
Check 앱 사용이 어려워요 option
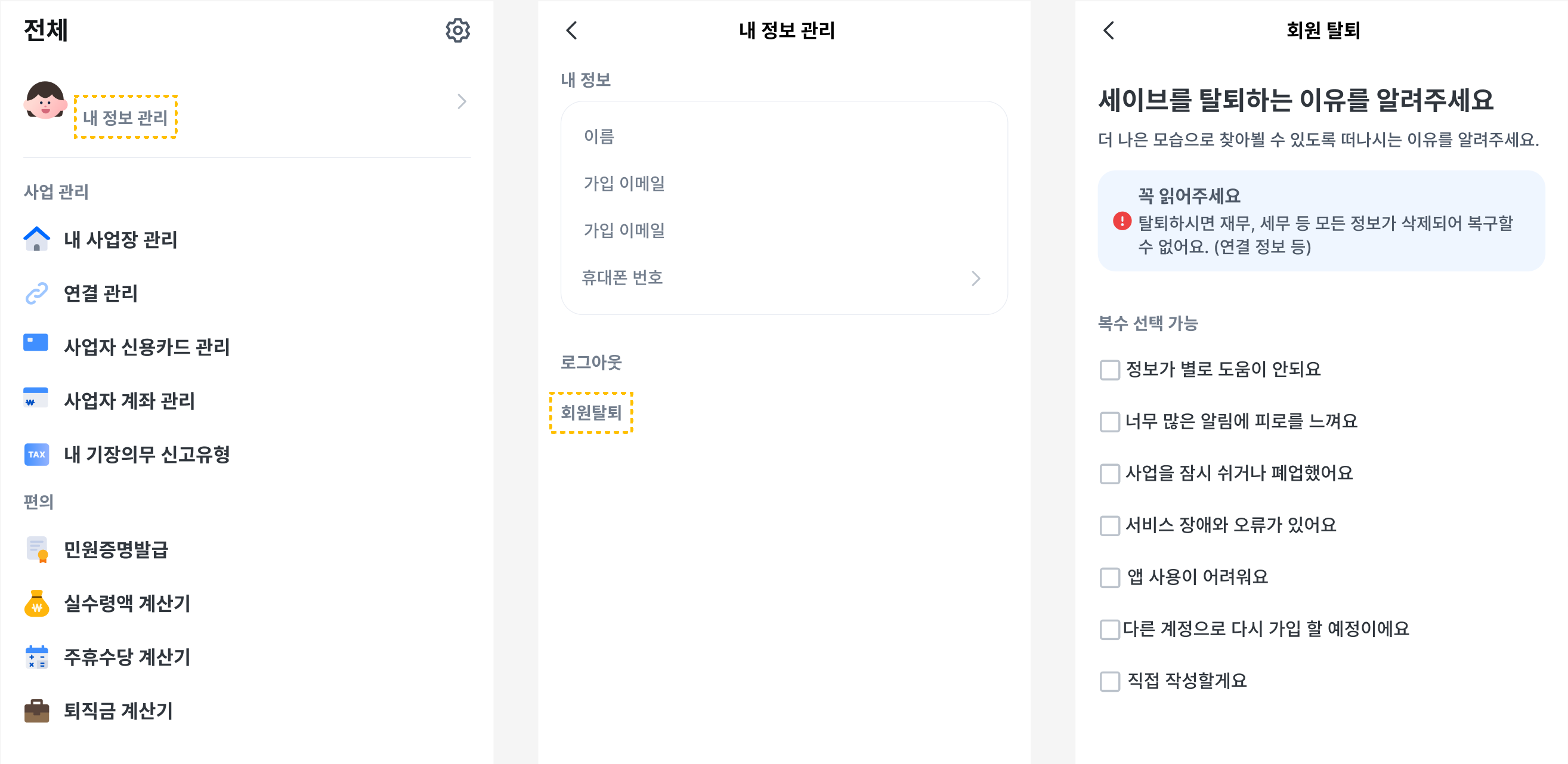[x=1110, y=577]
